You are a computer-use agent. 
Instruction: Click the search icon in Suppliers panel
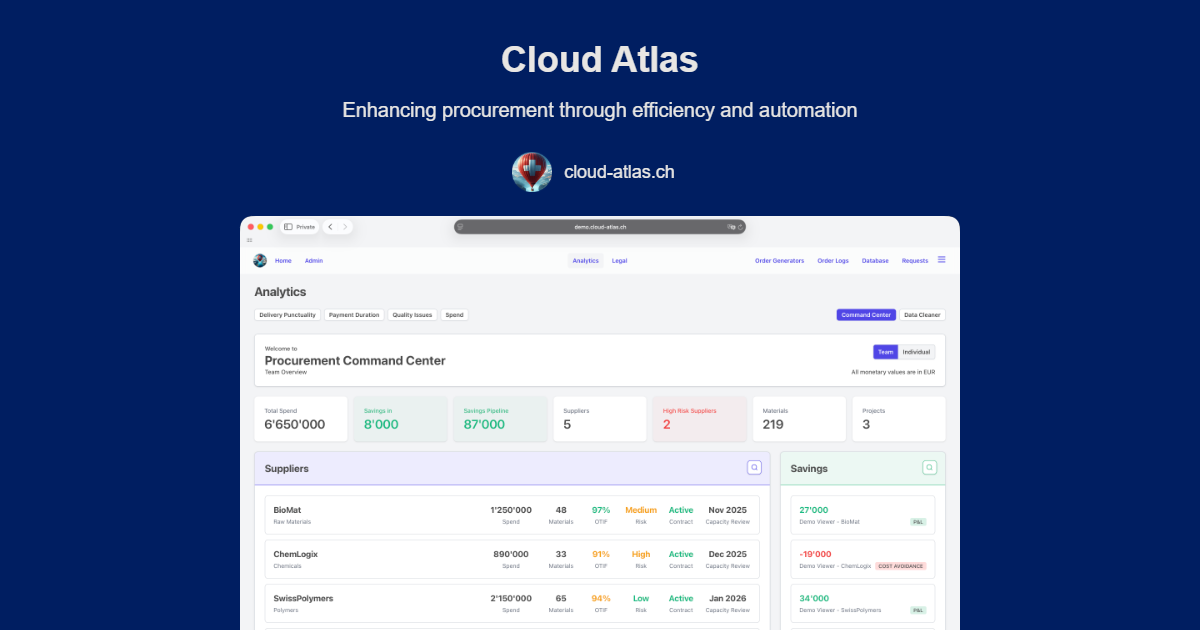754,467
